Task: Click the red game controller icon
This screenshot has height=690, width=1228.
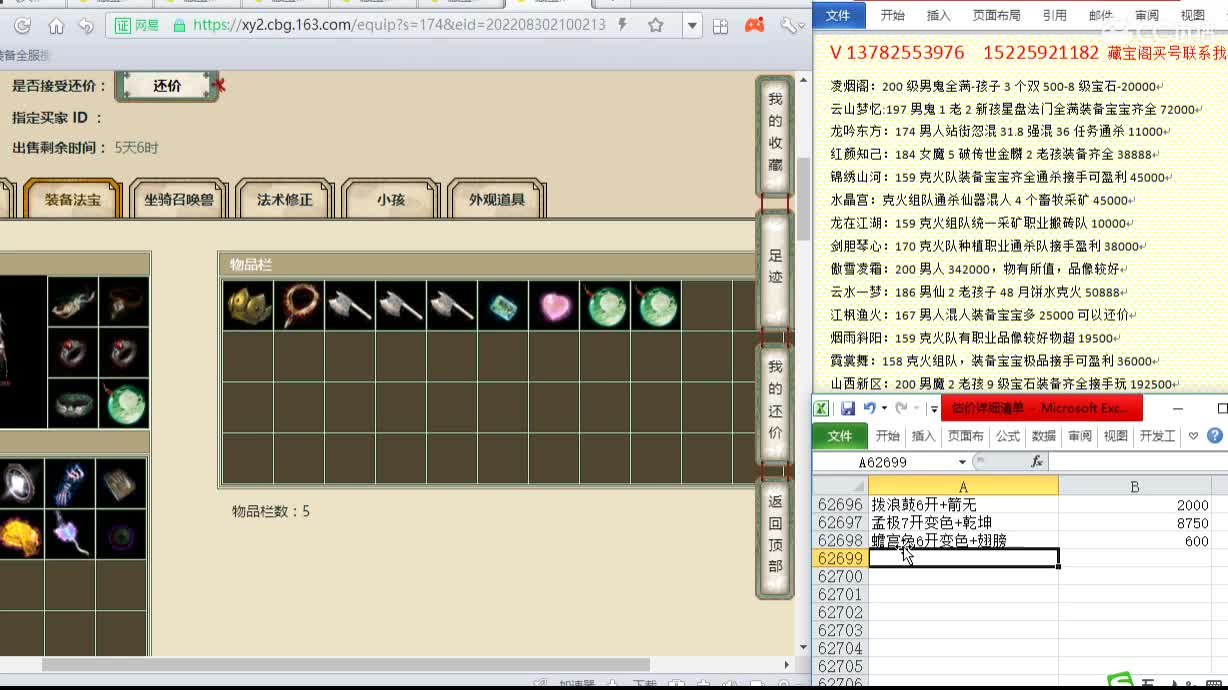Action: [755, 25]
